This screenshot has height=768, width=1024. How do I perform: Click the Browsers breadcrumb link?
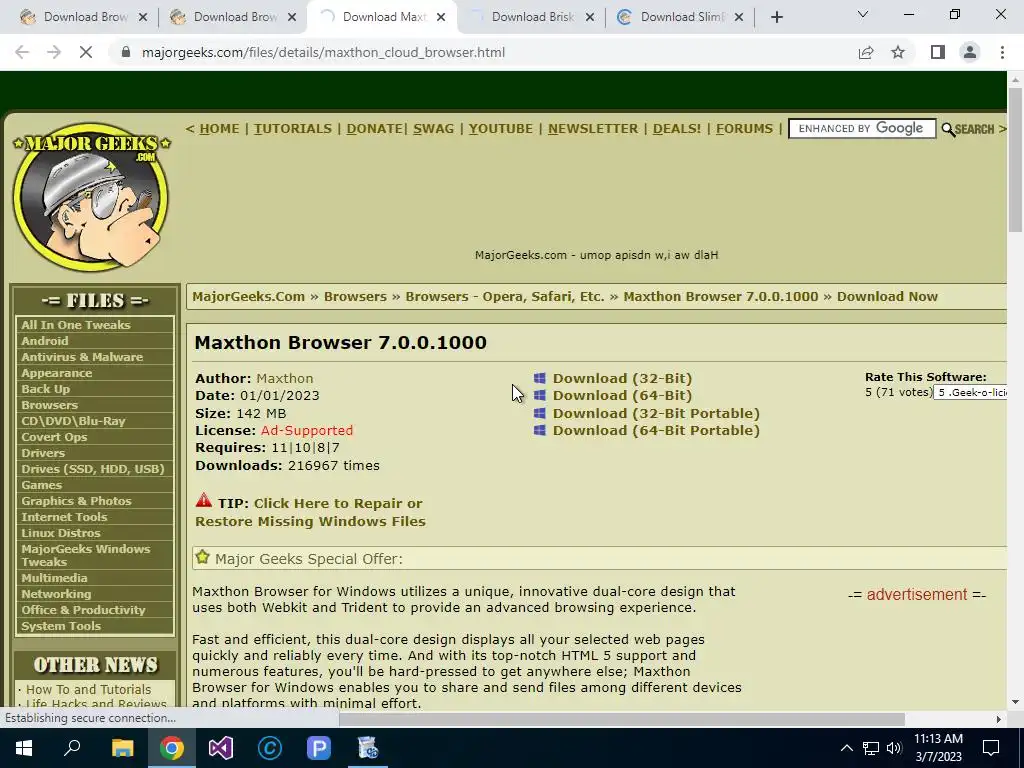tap(355, 296)
